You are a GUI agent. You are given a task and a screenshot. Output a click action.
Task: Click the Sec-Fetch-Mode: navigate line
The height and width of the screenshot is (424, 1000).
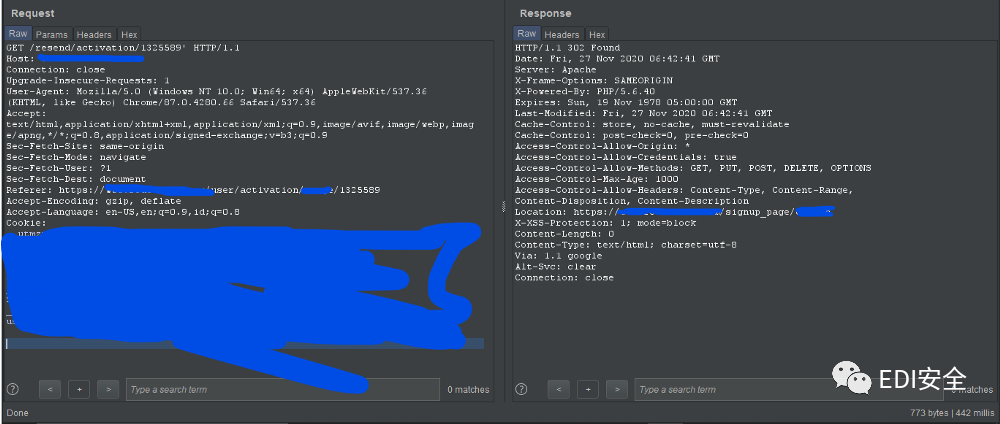pos(77,157)
